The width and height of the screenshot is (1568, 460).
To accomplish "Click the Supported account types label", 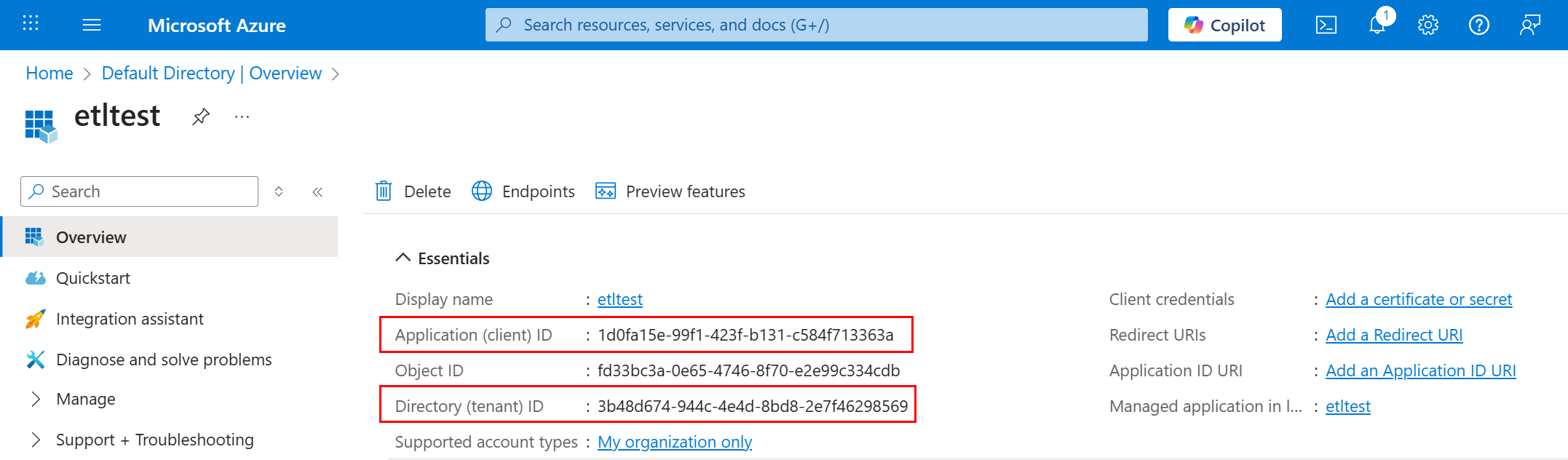I will click(x=486, y=442).
